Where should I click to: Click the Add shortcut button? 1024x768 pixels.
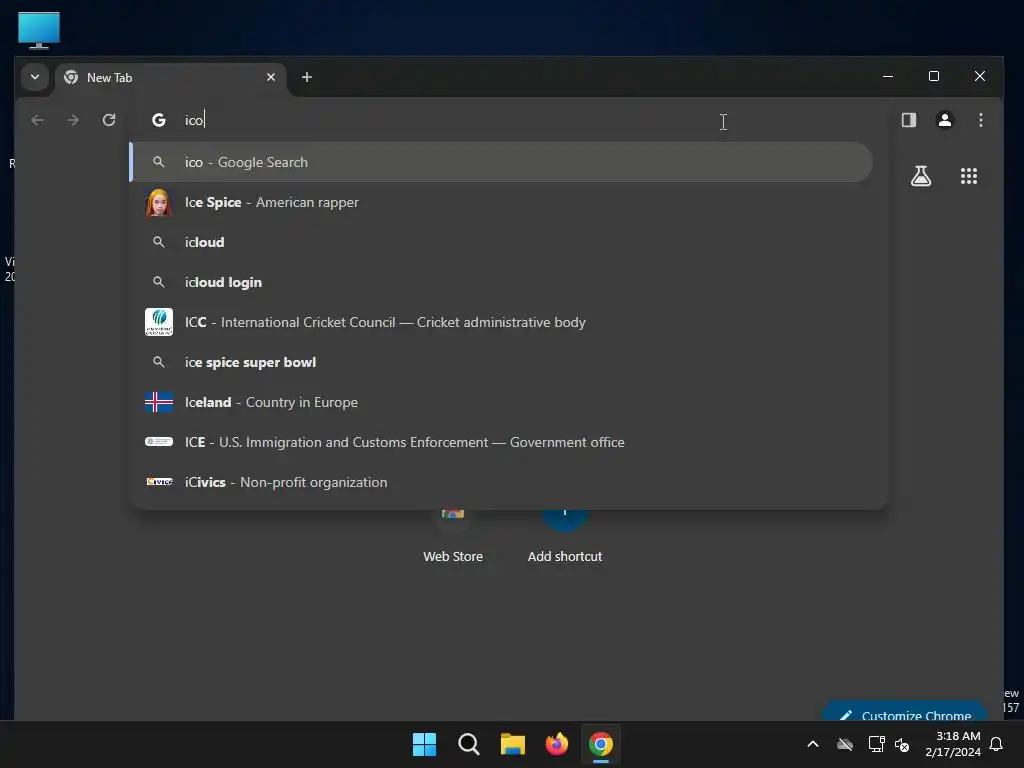point(565,537)
